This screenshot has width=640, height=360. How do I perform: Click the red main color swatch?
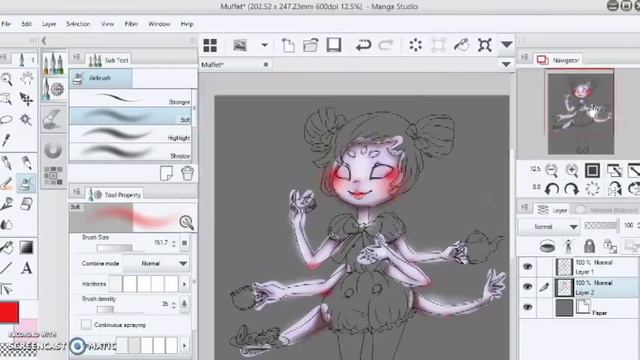click(x=9, y=312)
